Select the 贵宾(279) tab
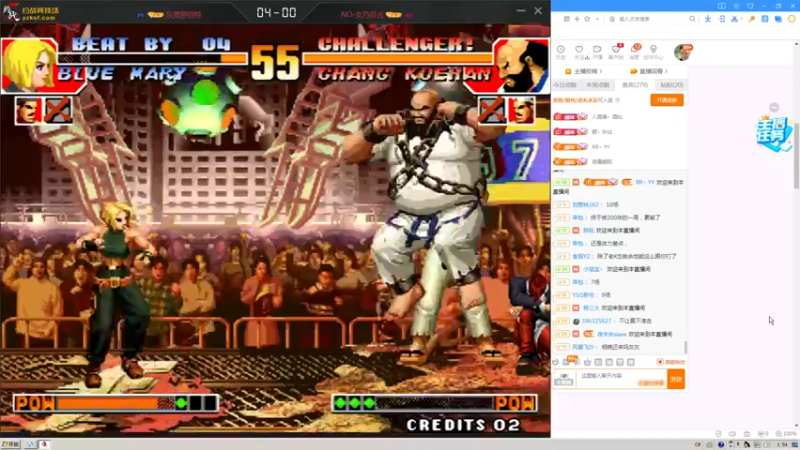 (x=635, y=85)
